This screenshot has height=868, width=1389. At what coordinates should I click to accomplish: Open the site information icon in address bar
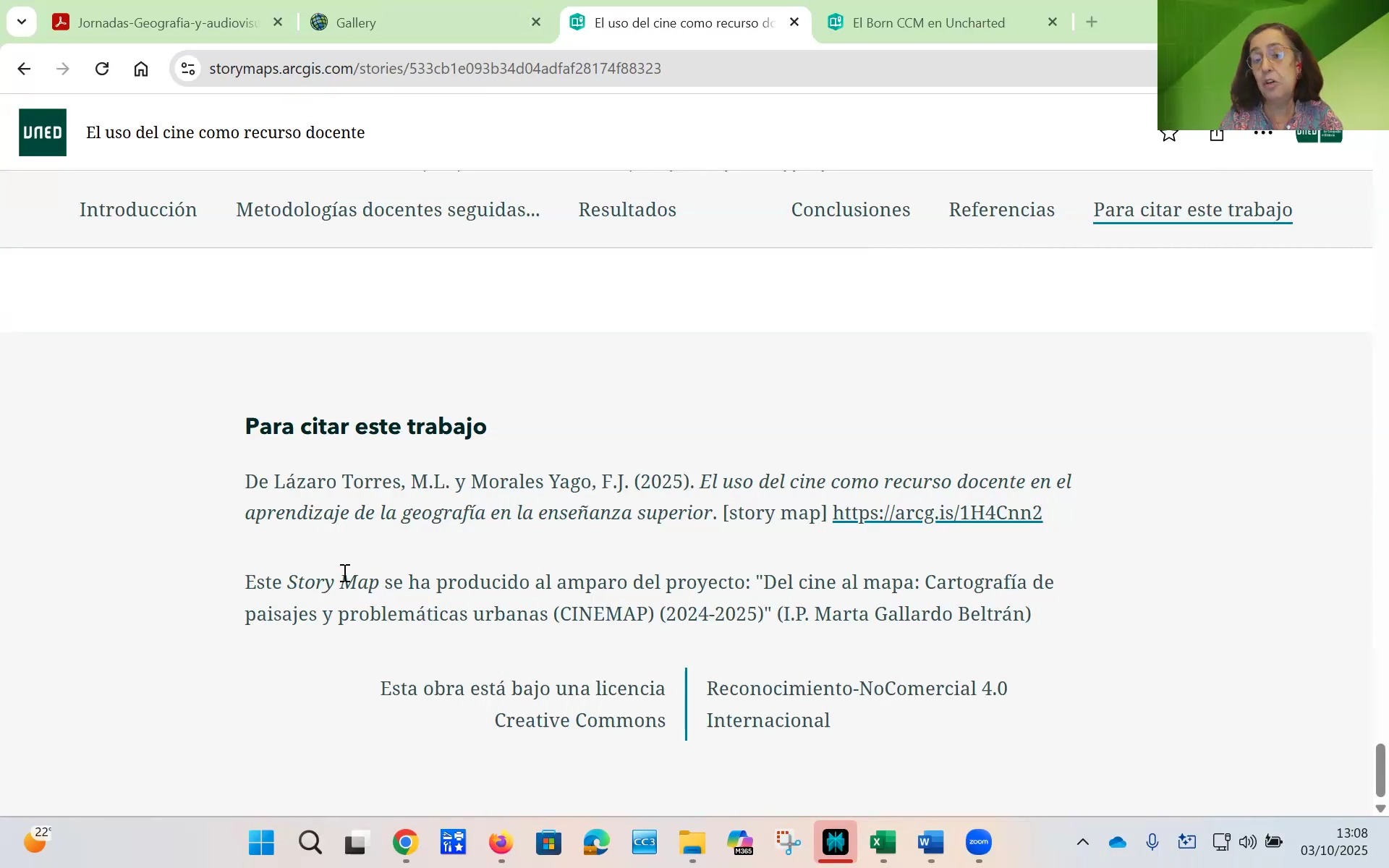pyautogui.click(x=188, y=69)
